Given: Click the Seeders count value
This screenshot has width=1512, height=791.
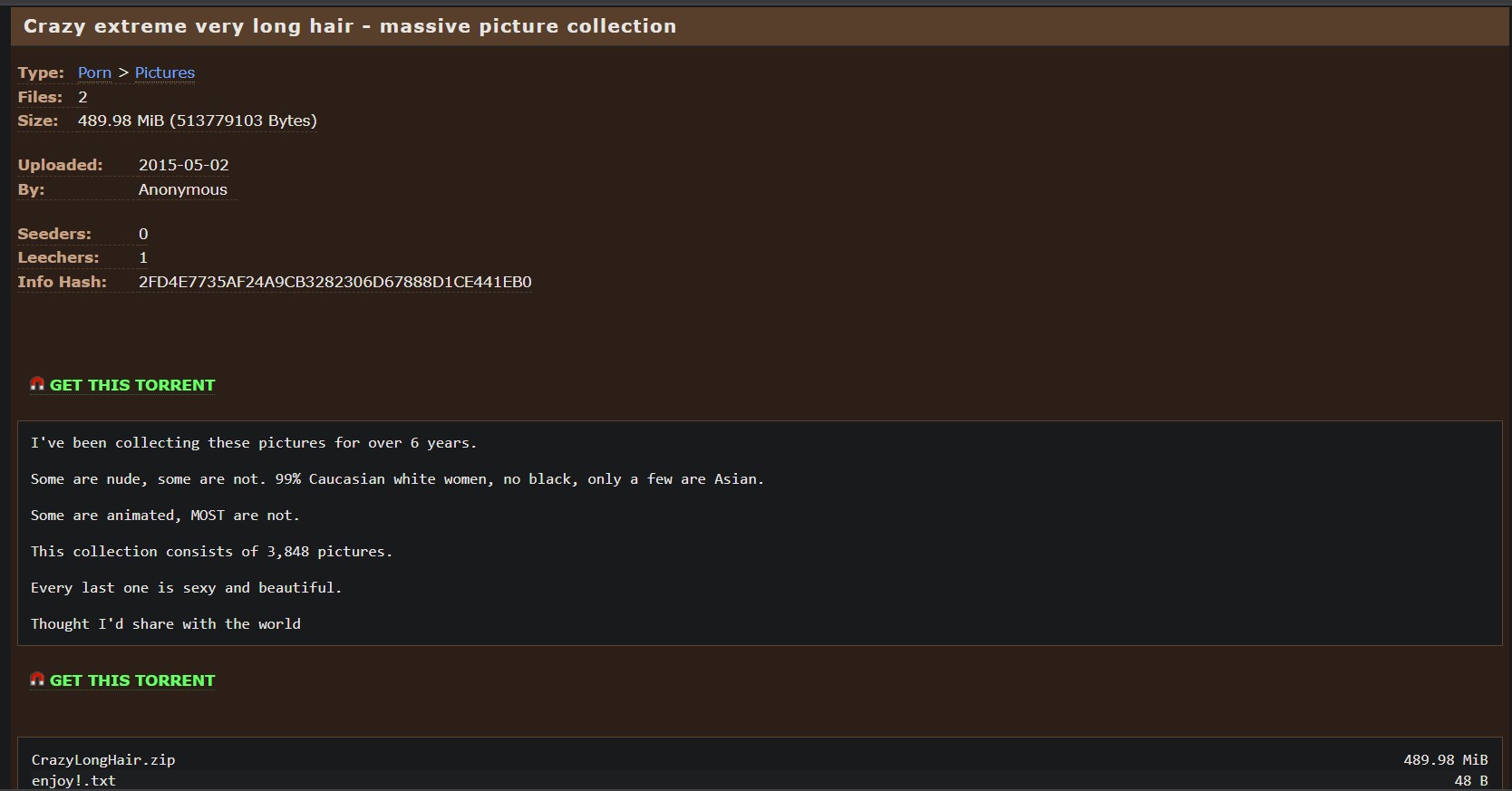Looking at the screenshot, I should pyautogui.click(x=143, y=234).
